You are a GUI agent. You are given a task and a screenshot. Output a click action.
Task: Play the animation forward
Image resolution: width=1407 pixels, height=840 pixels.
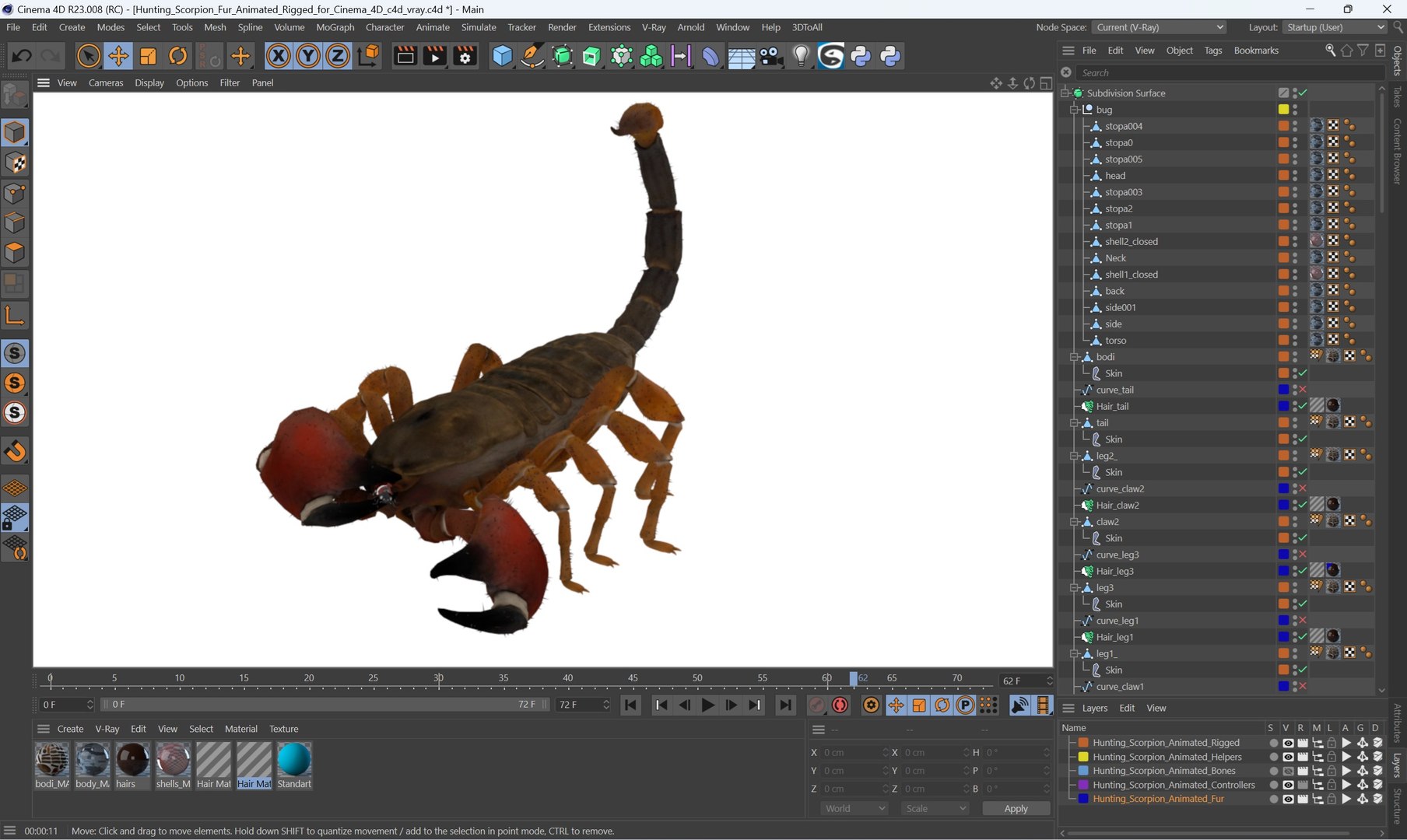(708, 705)
